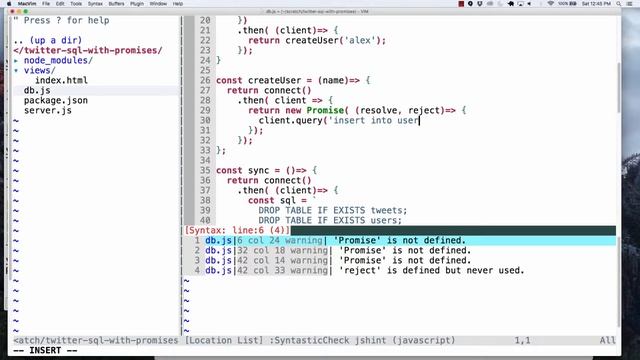Open the Tools menu
The width and height of the screenshot is (640, 360).
(76, 4)
